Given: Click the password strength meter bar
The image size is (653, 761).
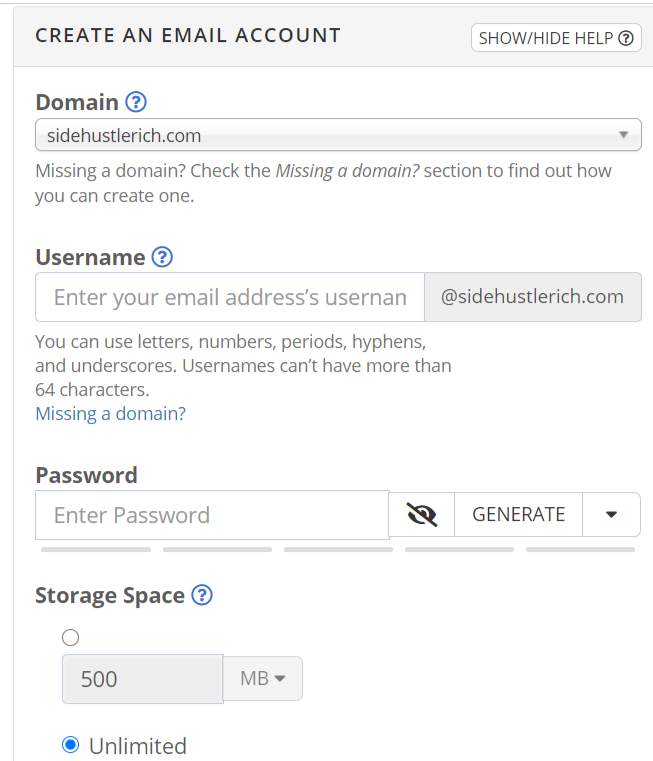Looking at the screenshot, I should [x=338, y=549].
